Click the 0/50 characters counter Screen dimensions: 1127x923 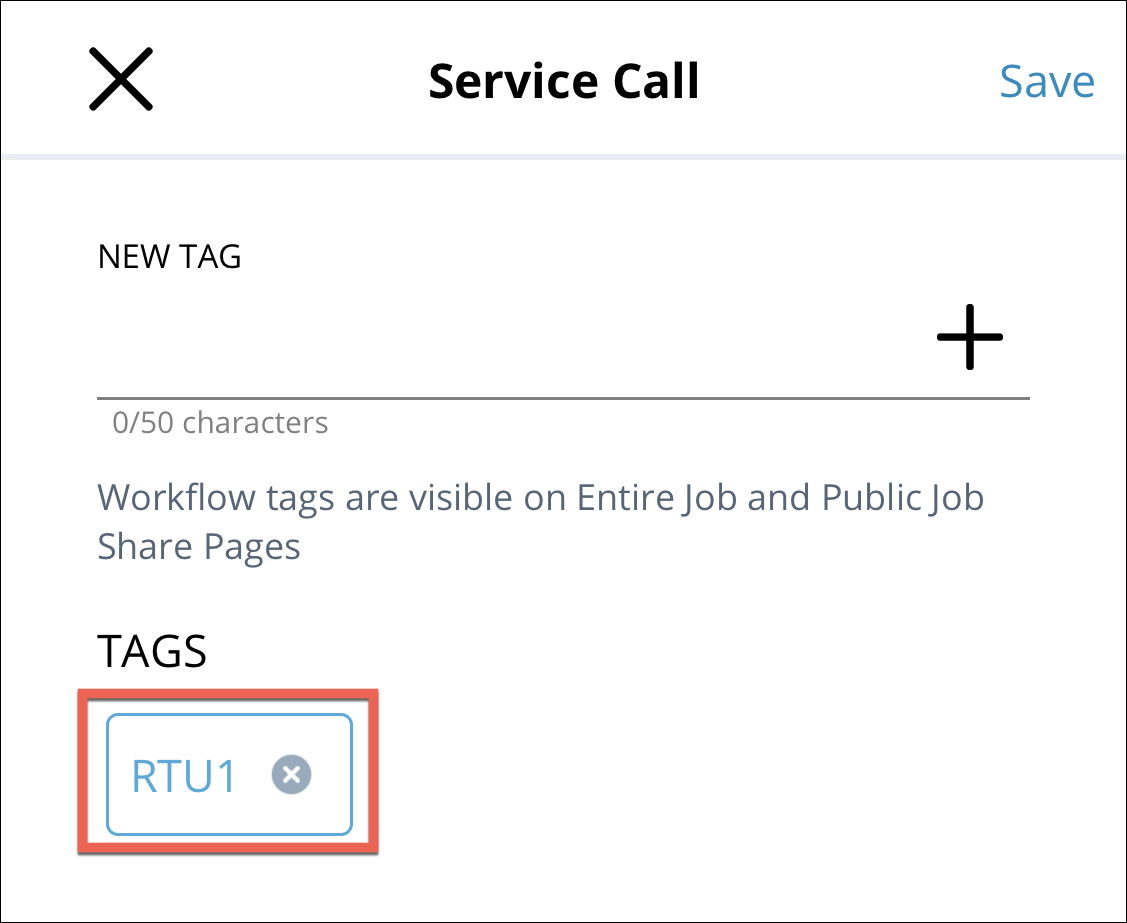coord(221,423)
